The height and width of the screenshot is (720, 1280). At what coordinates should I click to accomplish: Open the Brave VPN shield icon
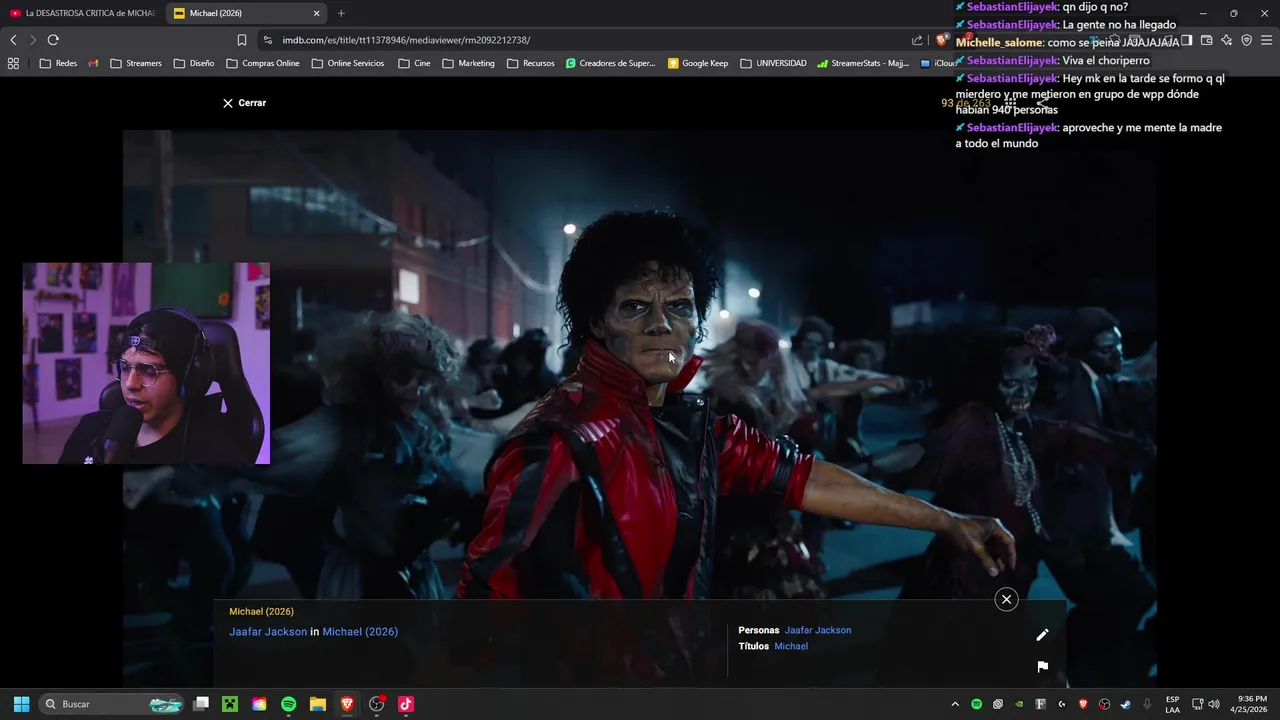1246,40
